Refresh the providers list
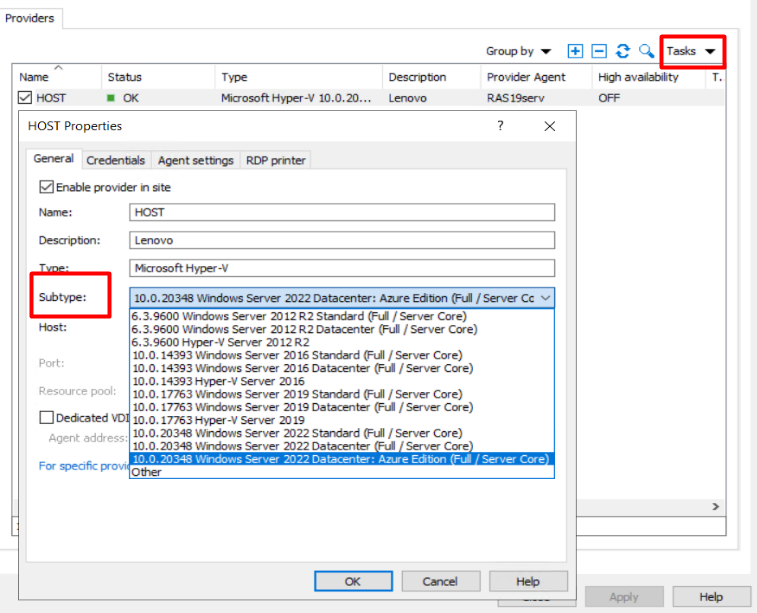The height and width of the screenshot is (613, 757). 623,51
